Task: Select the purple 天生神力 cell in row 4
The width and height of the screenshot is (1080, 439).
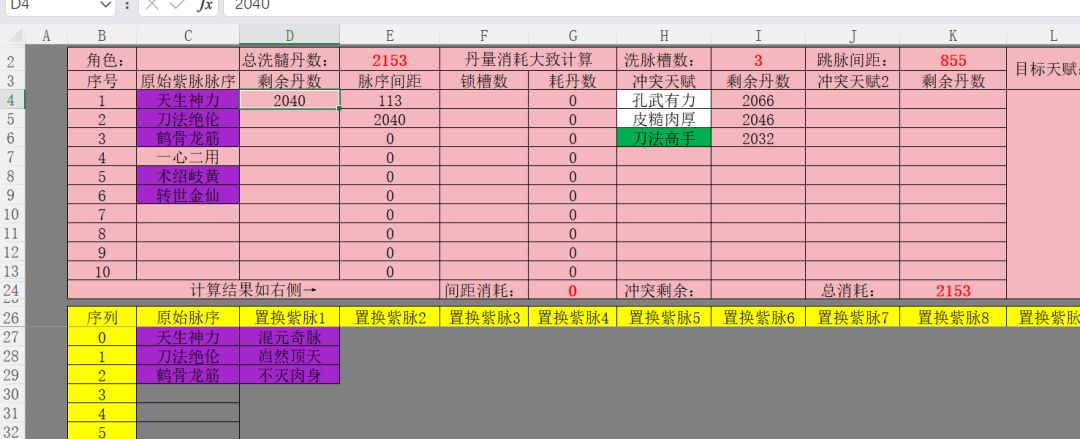Action: pyautogui.click(x=188, y=100)
